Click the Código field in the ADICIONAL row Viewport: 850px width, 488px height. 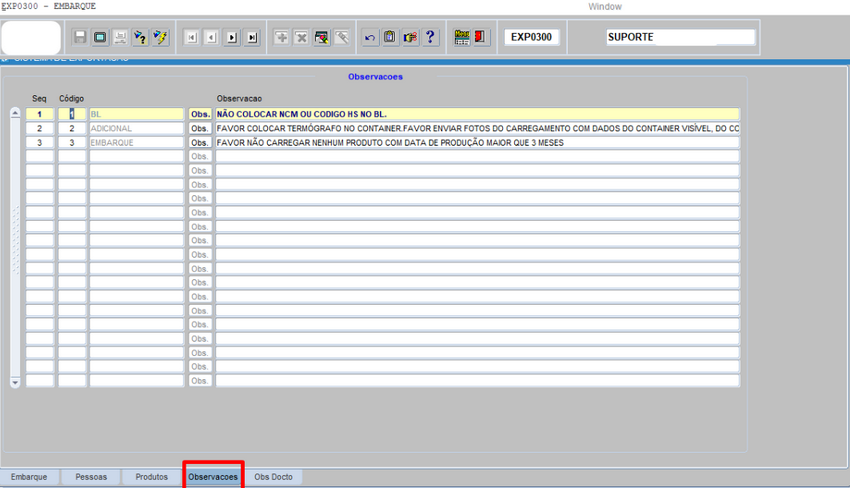(72, 129)
